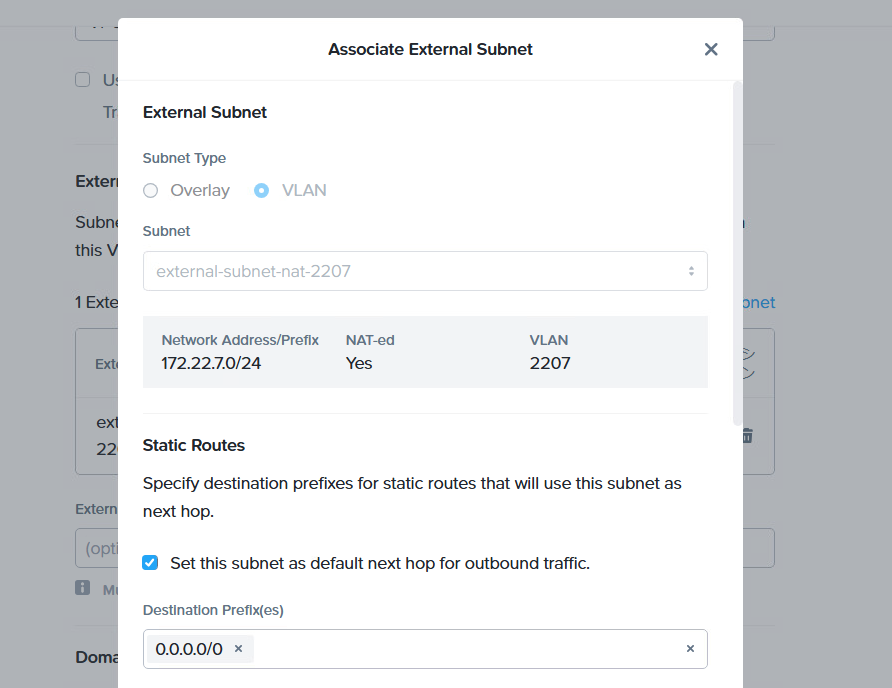Clear all destination prefixes
The height and width of the screenshot is (688, 892).
click(690, 649)
